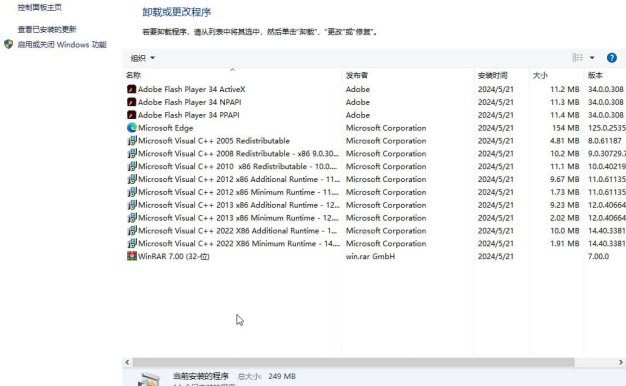Click the Microsoft Edge program icon
The width and height of the screenshot is (626, 386).
132,128
